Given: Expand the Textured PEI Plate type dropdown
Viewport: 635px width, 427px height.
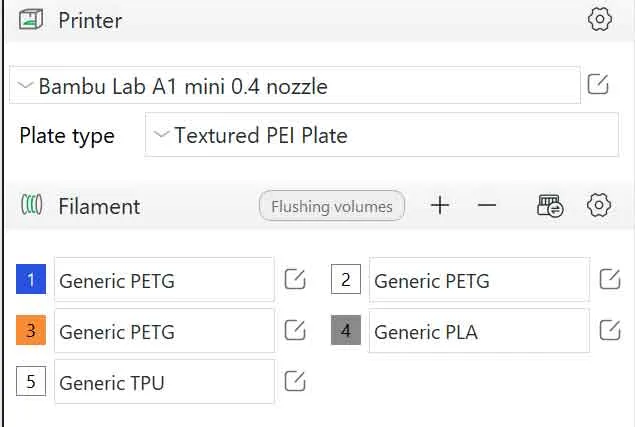Looking at the screenshot, I should (x=381, y=135).
